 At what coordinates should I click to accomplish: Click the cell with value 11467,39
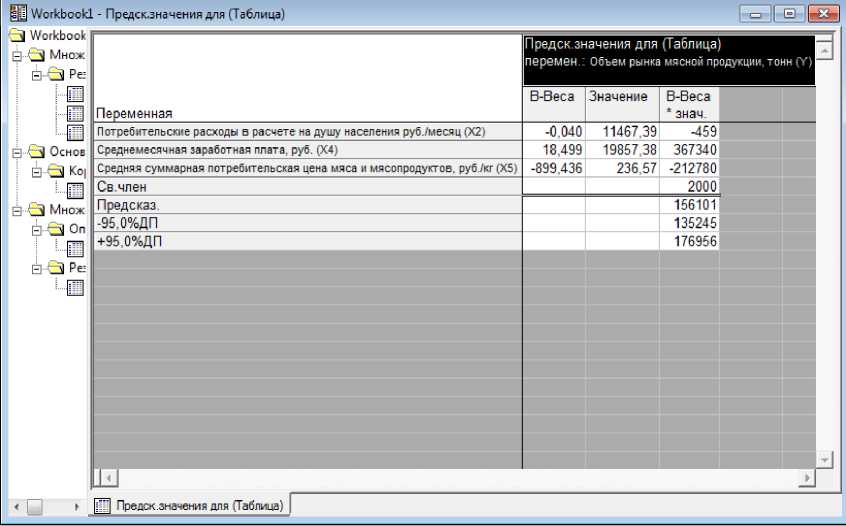tap(622, 132)
